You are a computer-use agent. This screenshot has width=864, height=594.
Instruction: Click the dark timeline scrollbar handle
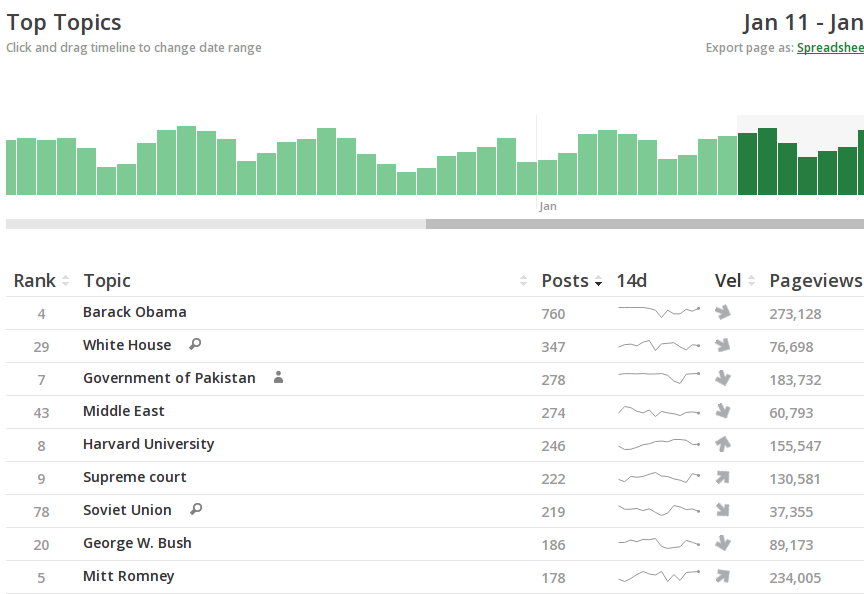click(x=644, y=224)
